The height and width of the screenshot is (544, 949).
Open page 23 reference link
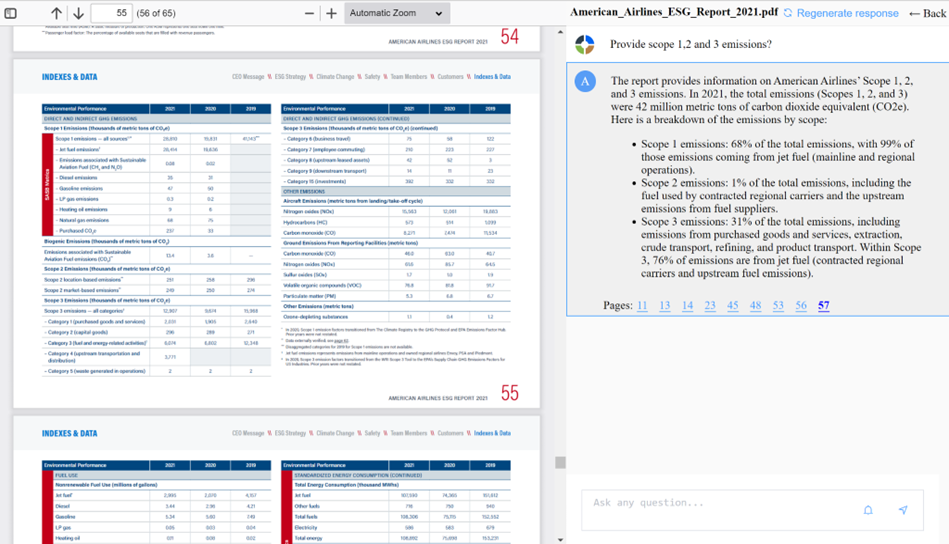(710, 306)
